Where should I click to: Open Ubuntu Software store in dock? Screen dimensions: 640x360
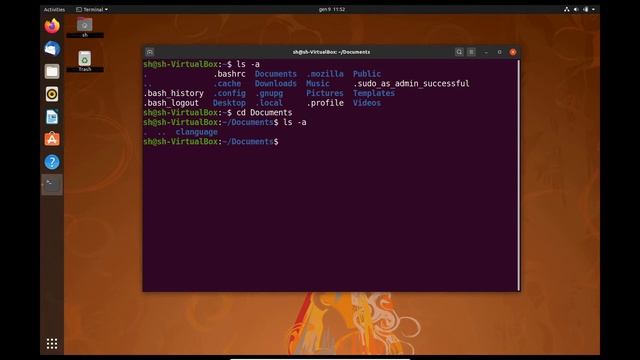pos(52,139)
